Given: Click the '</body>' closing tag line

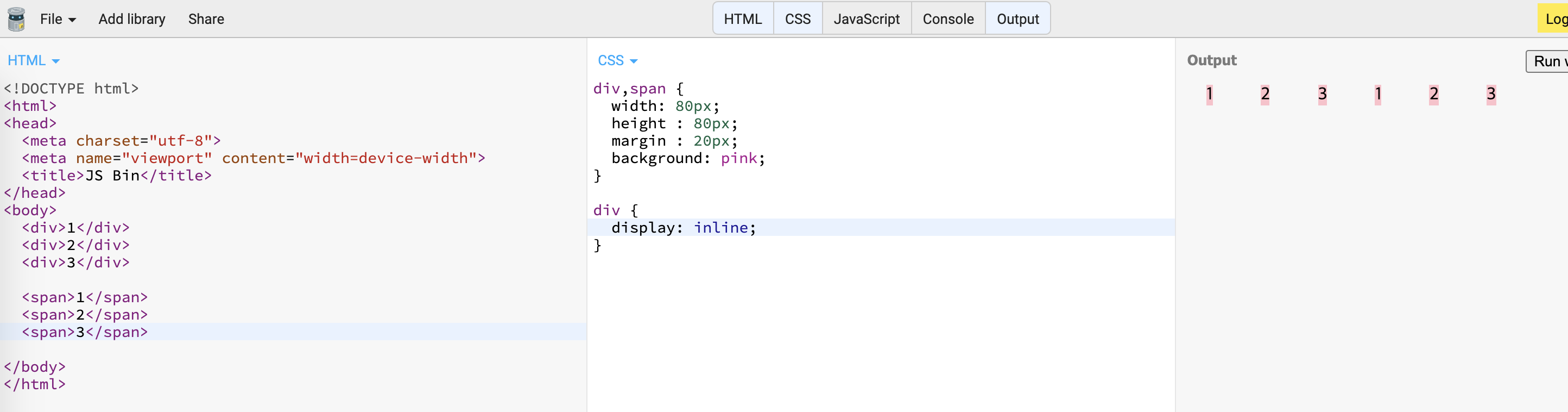Looking at the screenshot, I should 35,367.
